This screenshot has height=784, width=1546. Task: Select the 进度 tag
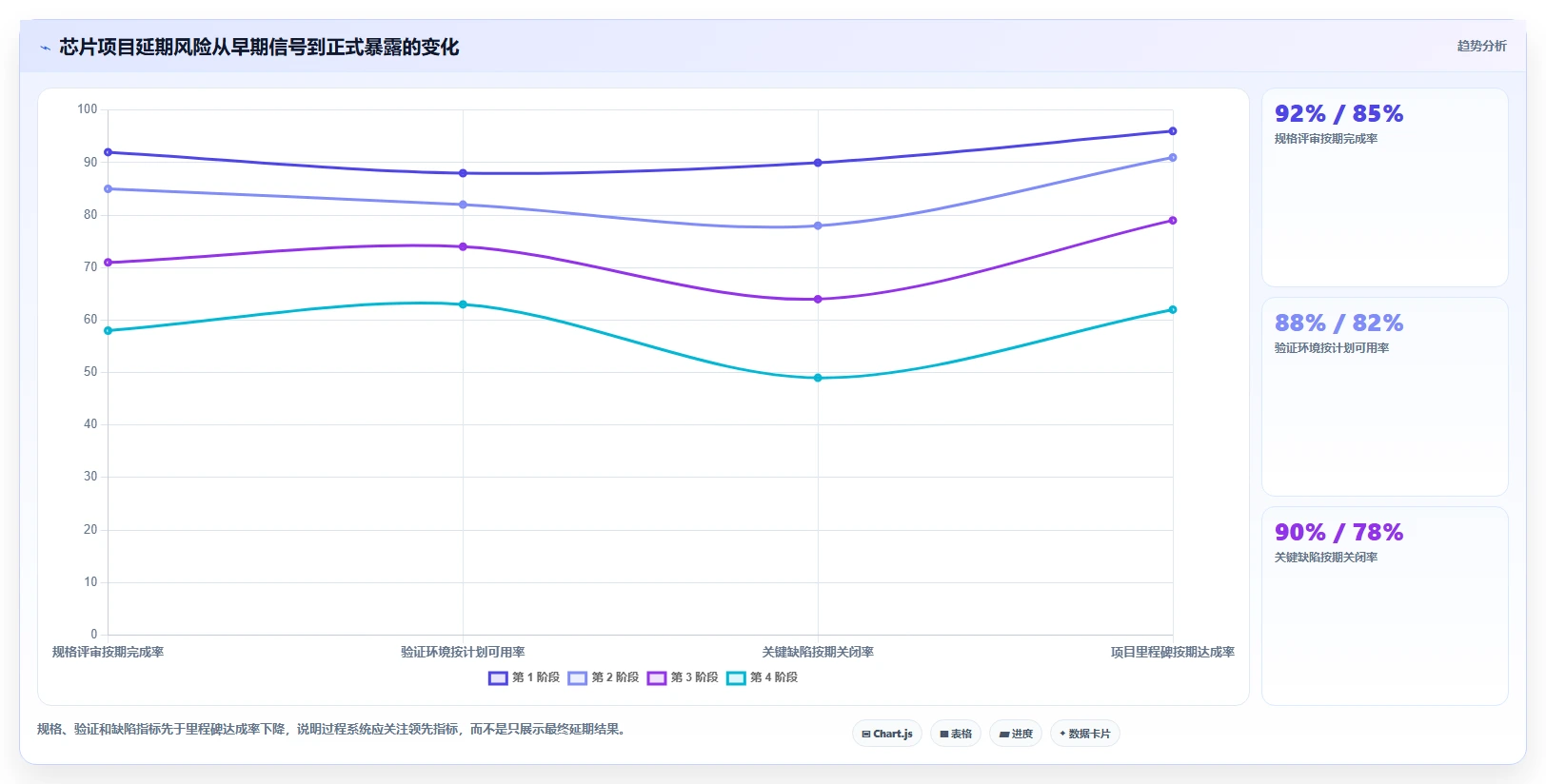pyautogui.click(x=1016, y=734)
